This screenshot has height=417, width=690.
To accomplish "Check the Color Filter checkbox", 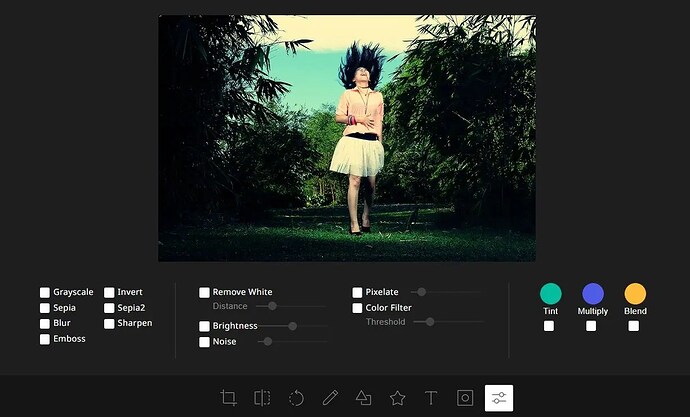I will click(357, 308).
